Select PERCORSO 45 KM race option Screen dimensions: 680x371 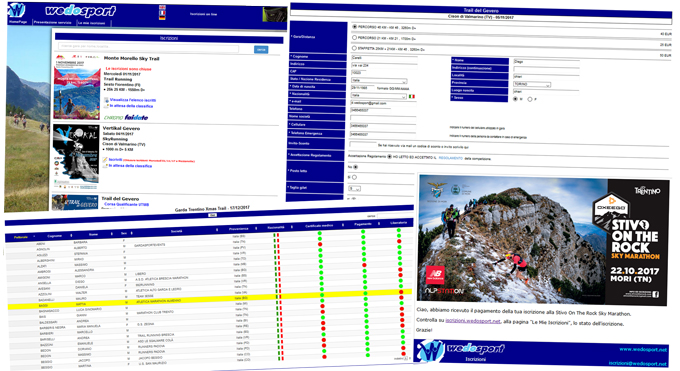click(x=355, y=27)
